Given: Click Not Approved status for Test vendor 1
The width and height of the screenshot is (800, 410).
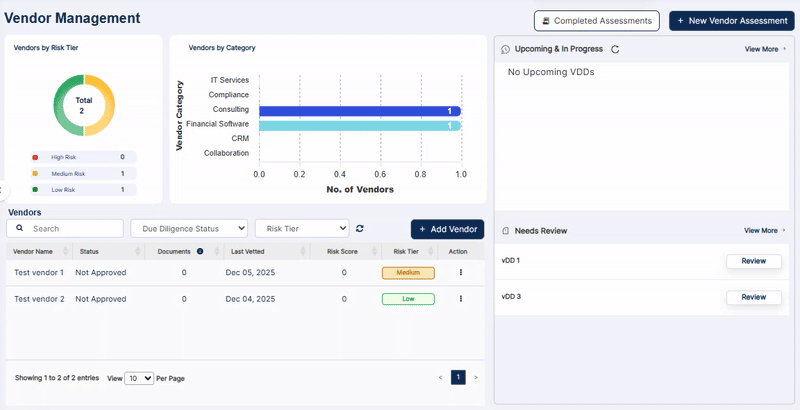Looking at the screenshot, I should [101, 273].
